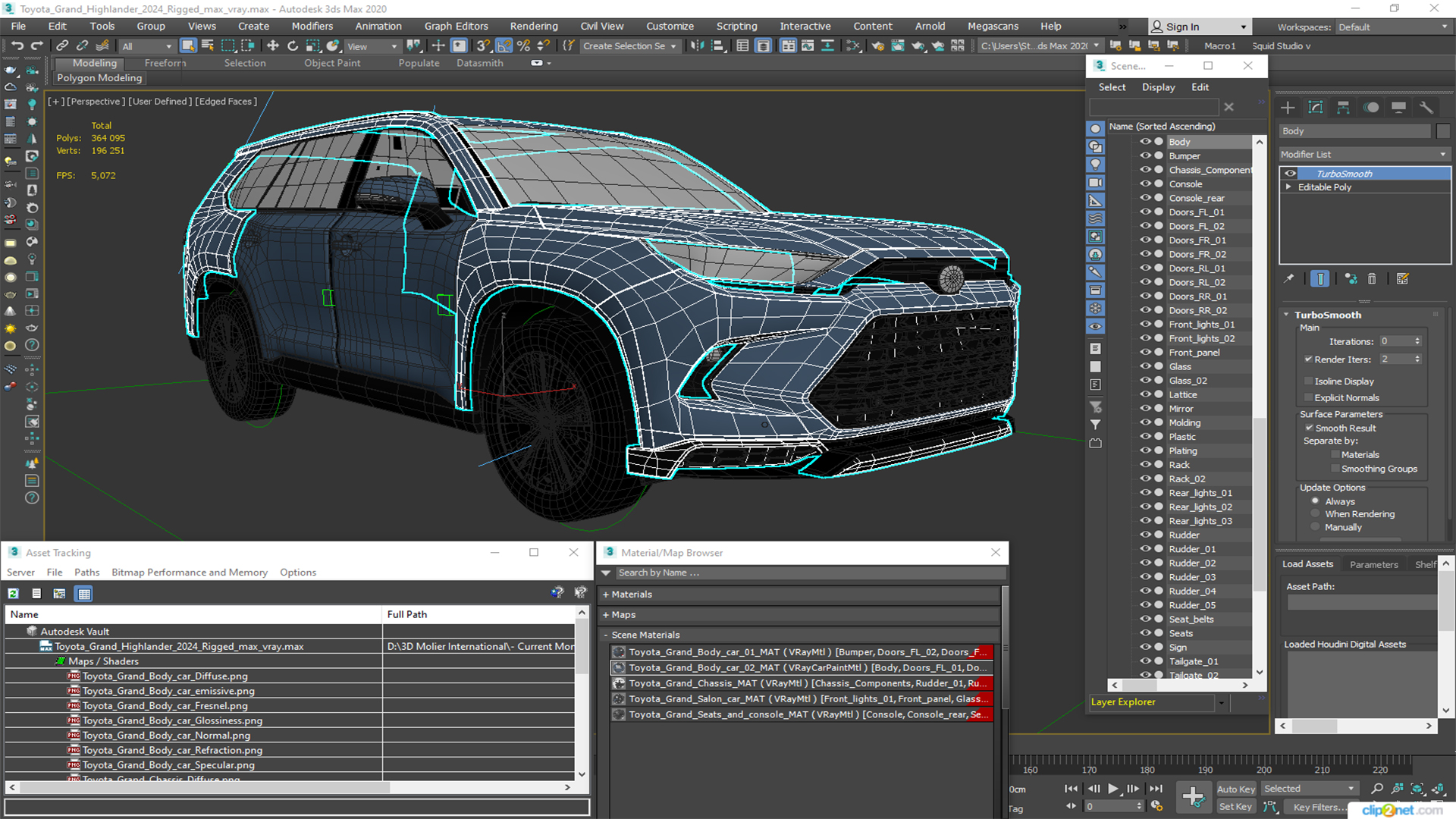Collapse the TurboSmooth rollout
1456x819 pixels.
pos(1287,315)
